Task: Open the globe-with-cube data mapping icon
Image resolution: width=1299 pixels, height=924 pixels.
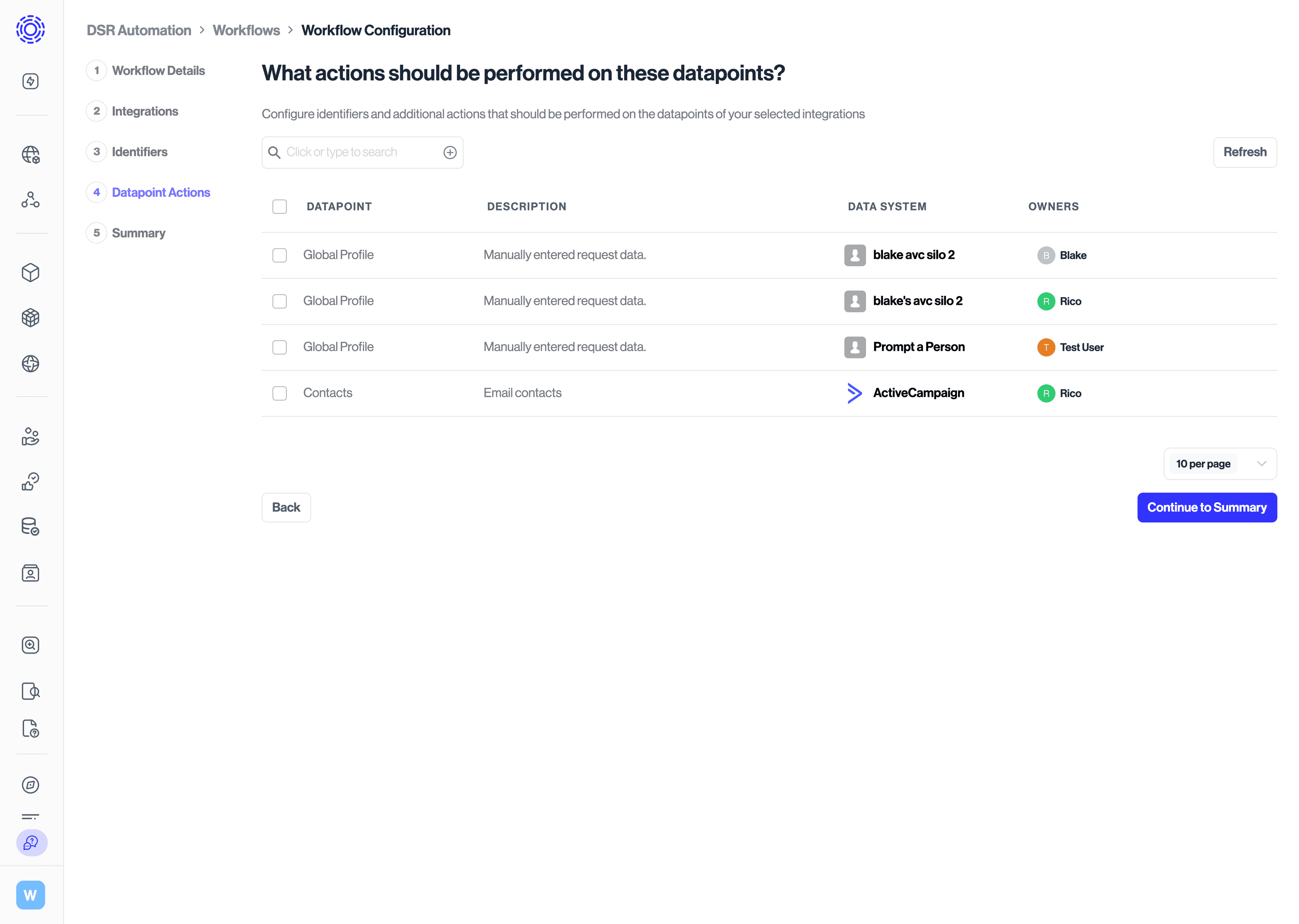Action: (31, 154)
